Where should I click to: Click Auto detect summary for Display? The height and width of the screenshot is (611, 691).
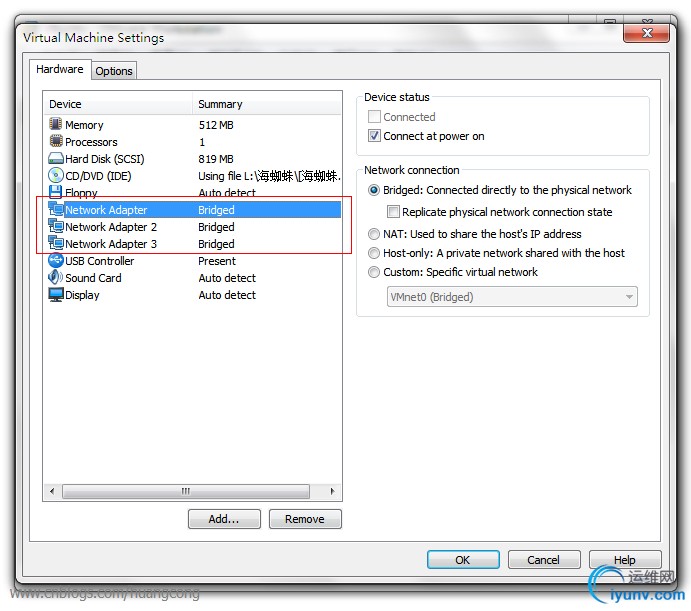tap(227, 295)
